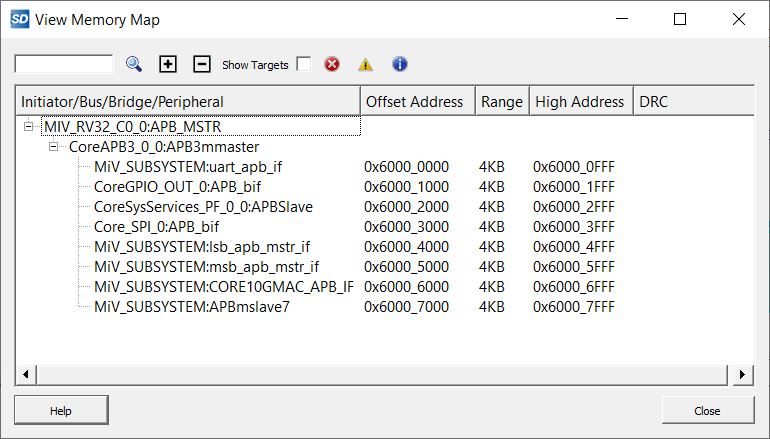
Task: Collapse the CoreAPB3_0_0:APB3mmaster node
Action: click(54, 146)
